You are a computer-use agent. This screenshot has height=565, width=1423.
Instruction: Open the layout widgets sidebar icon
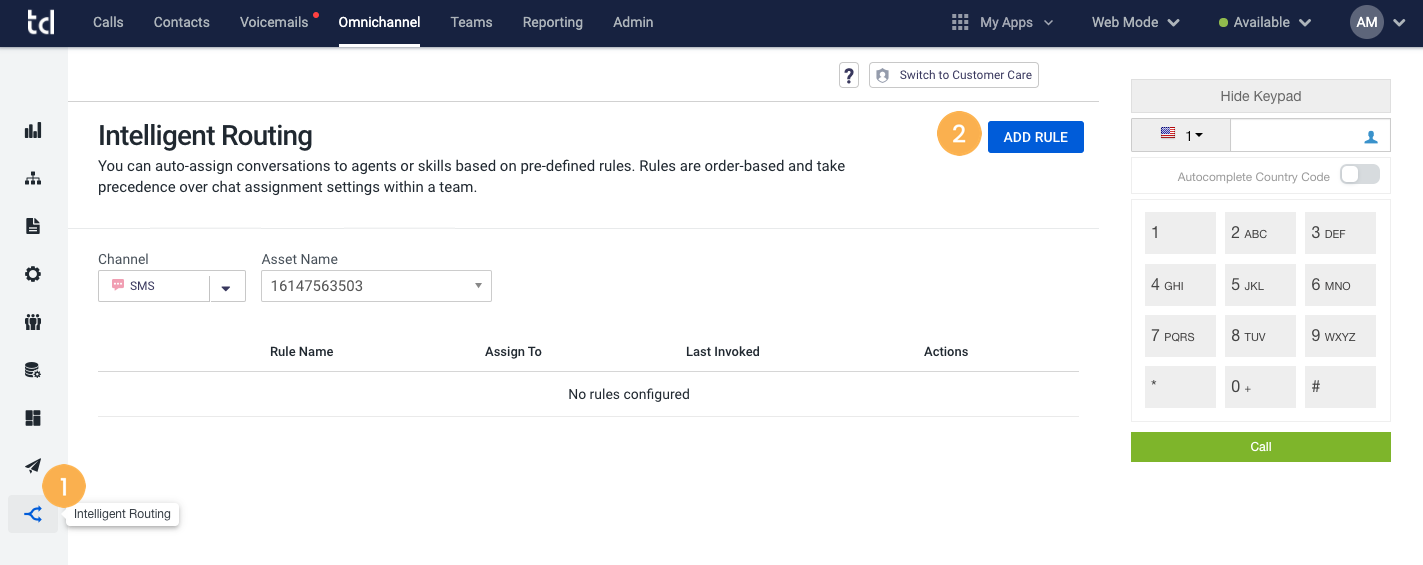[33, 418]
